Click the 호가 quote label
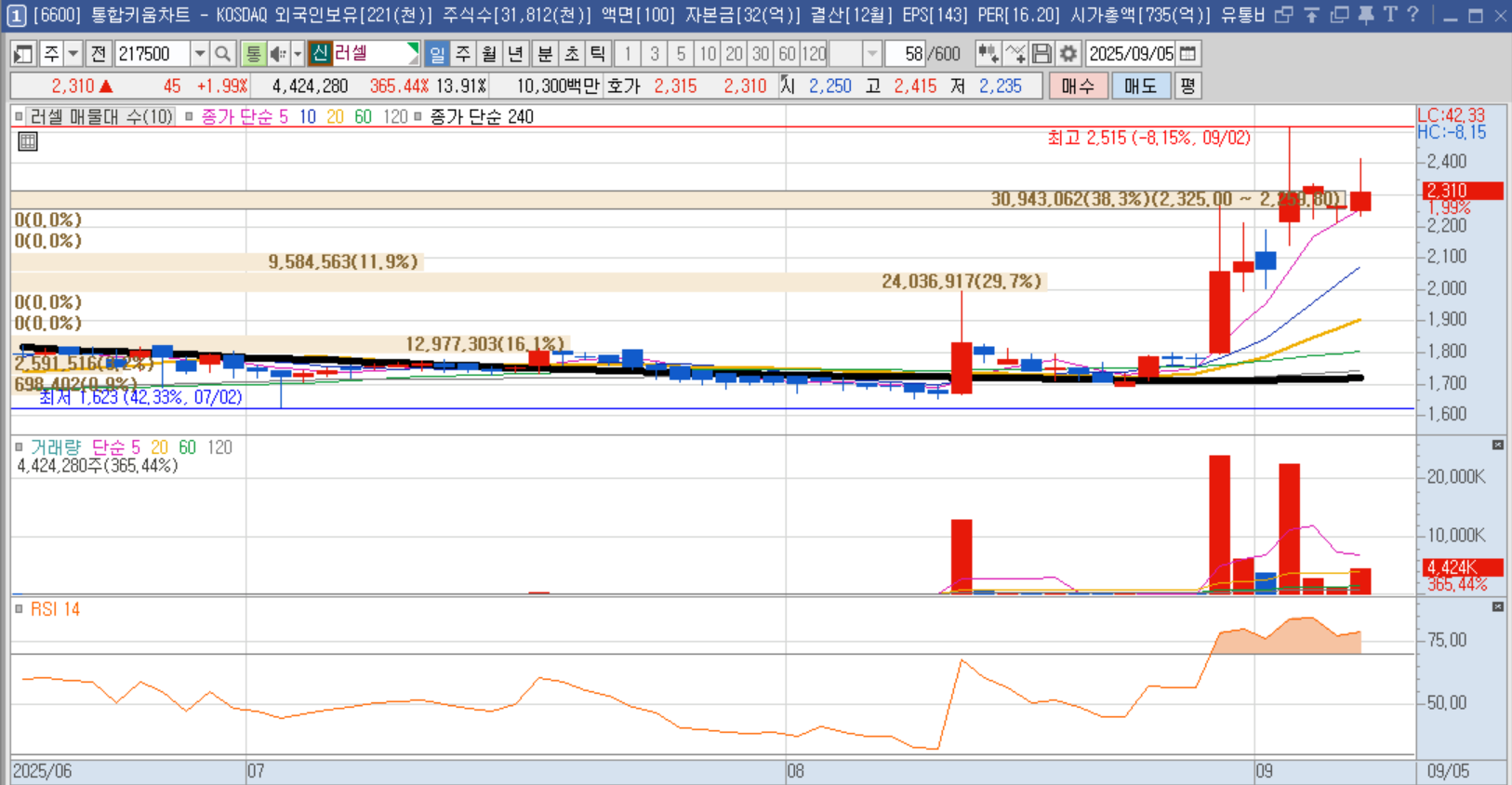This screenshot has height=785, width=1512. click(623, 86)
